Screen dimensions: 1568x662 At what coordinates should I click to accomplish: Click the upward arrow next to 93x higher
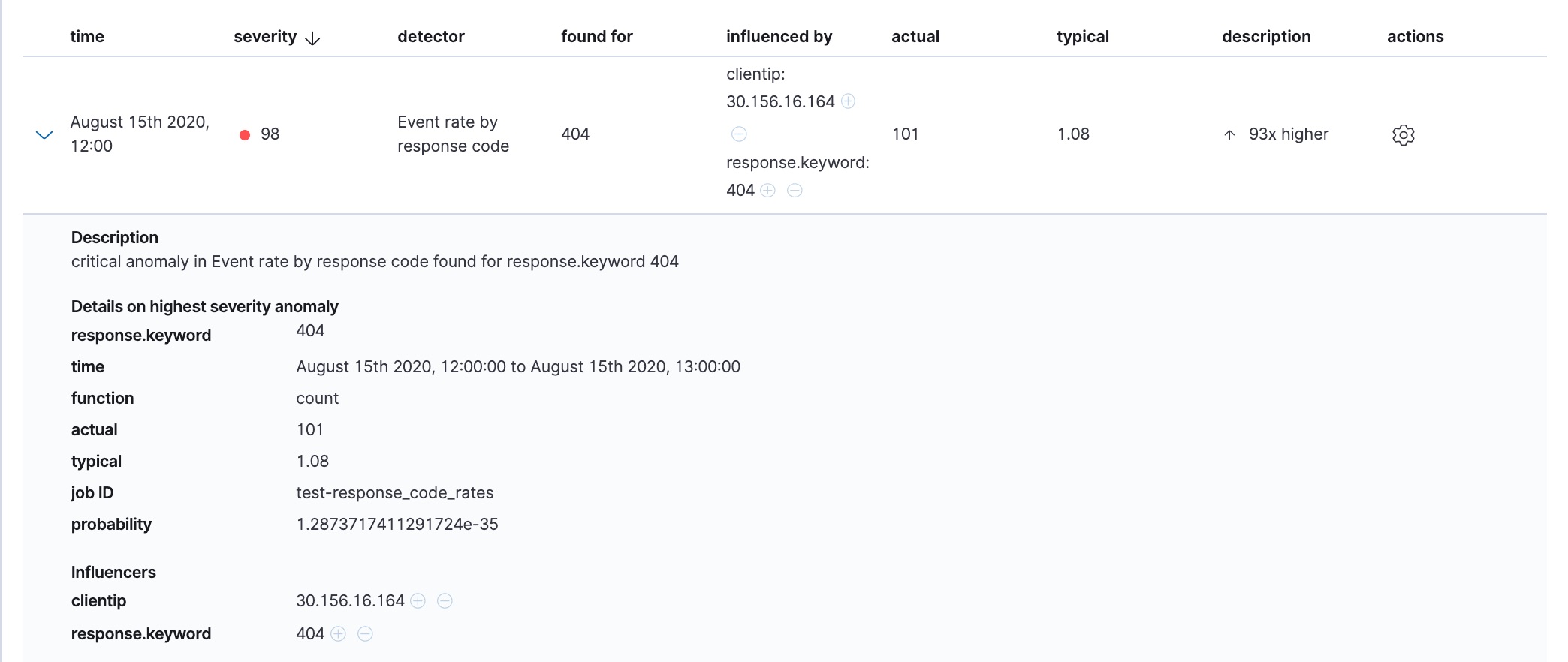[1229, 134]
